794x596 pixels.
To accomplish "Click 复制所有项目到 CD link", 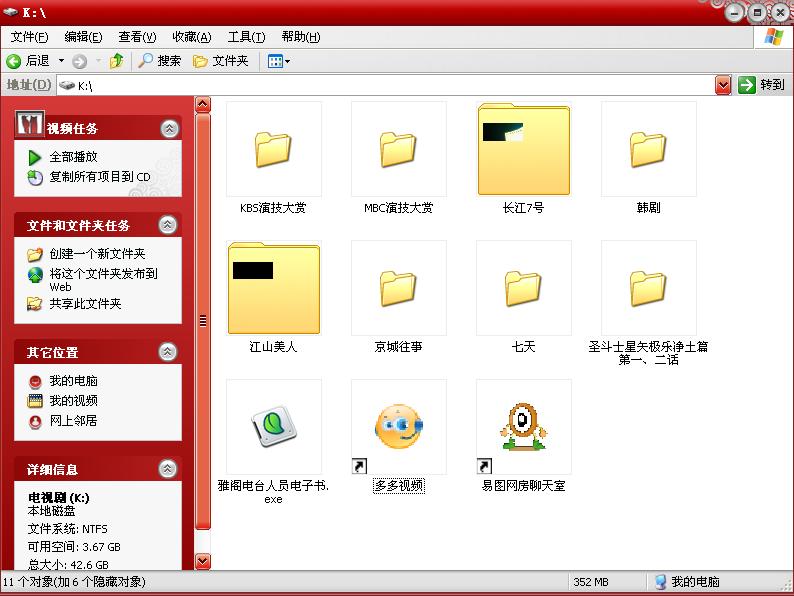I will [100, 177].
